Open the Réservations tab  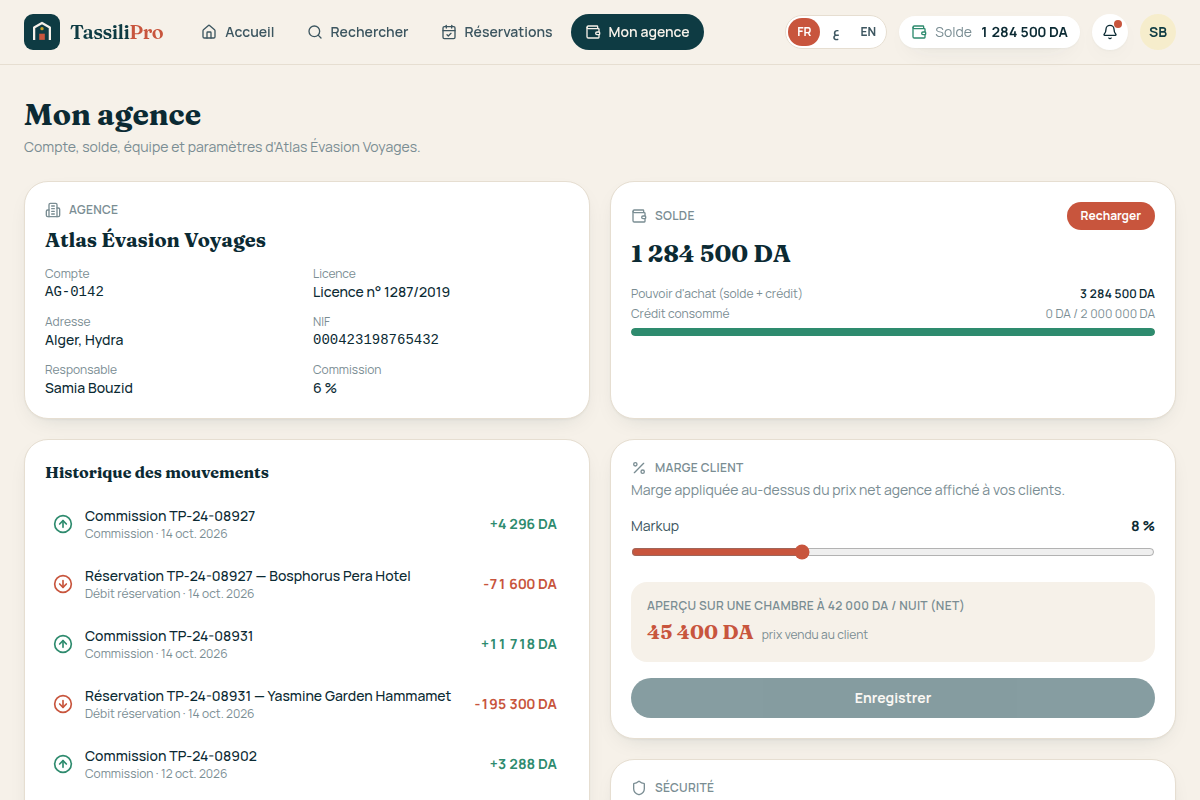[x=497, y=32]
